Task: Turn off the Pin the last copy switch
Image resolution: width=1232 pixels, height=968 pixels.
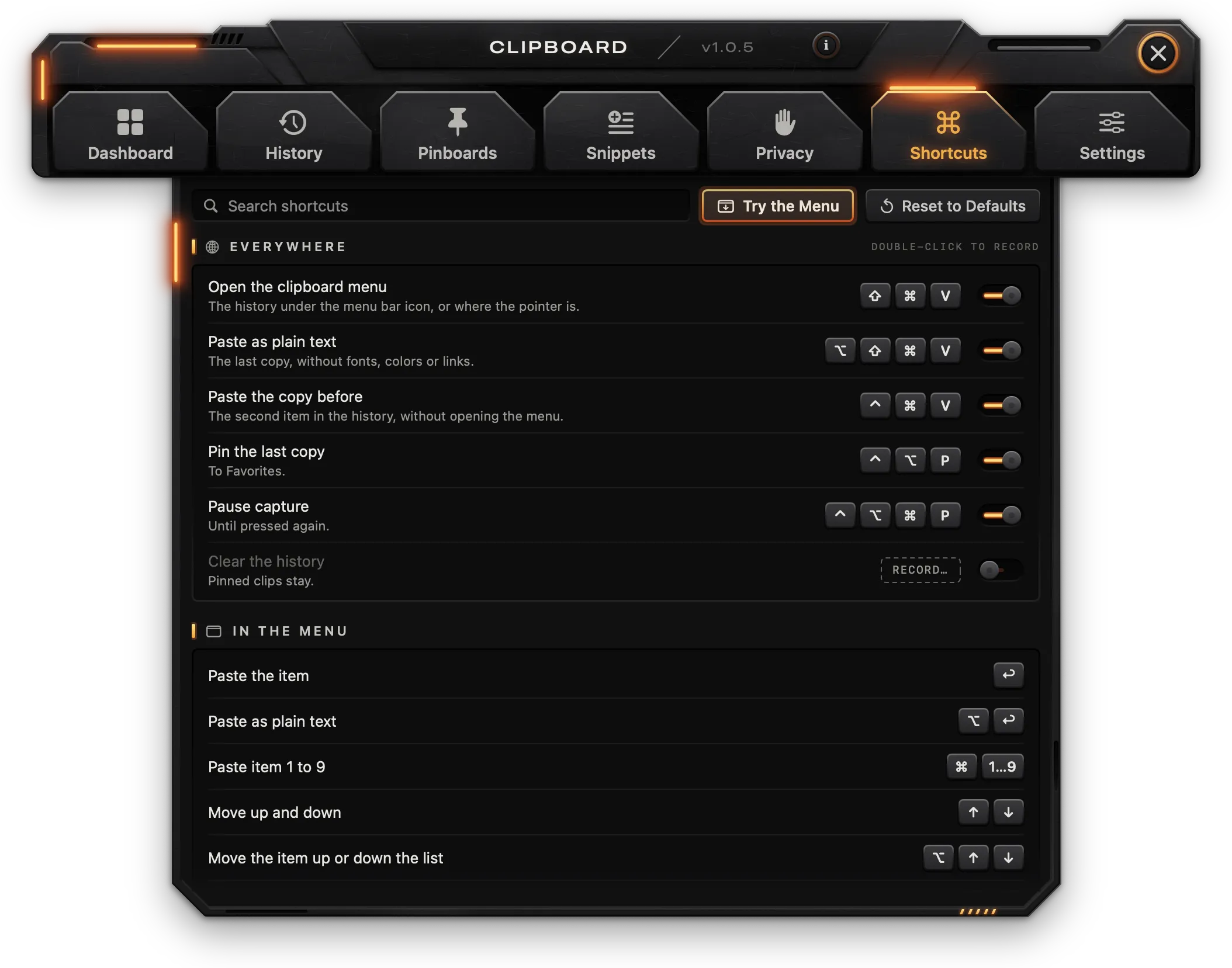Action: click(x=1002, y=460)
